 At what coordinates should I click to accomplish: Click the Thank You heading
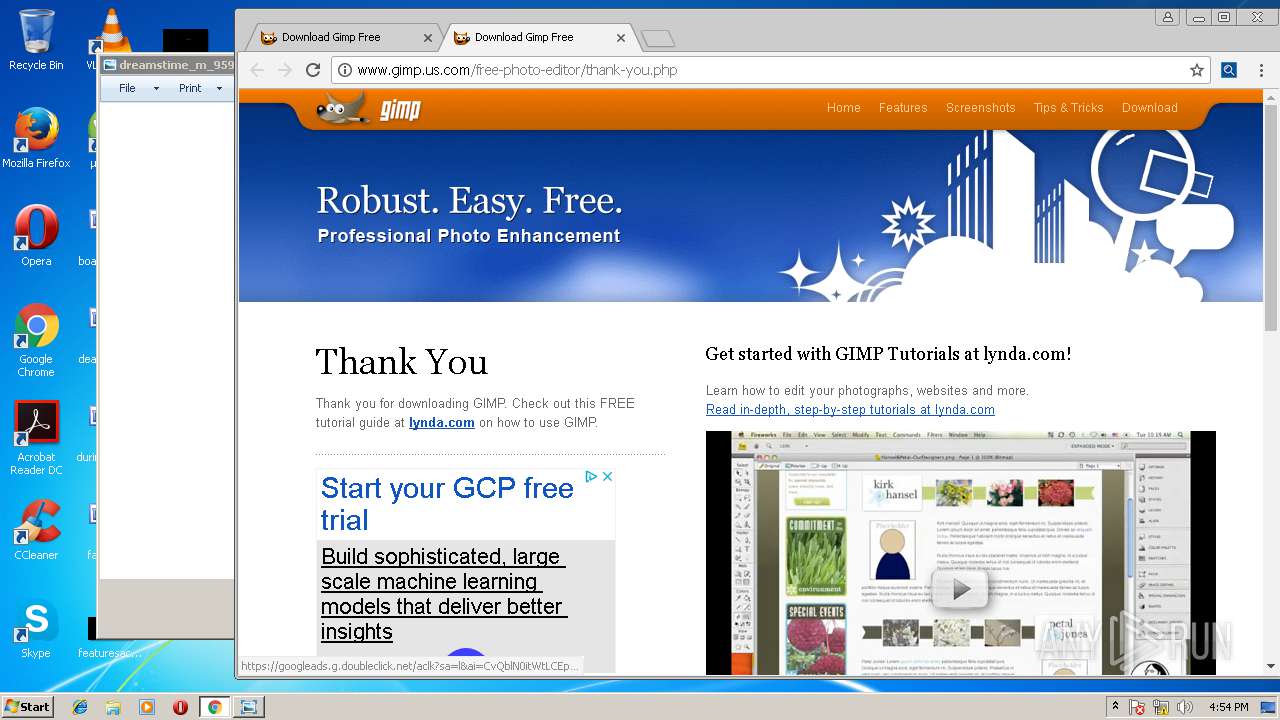point(402,362)
